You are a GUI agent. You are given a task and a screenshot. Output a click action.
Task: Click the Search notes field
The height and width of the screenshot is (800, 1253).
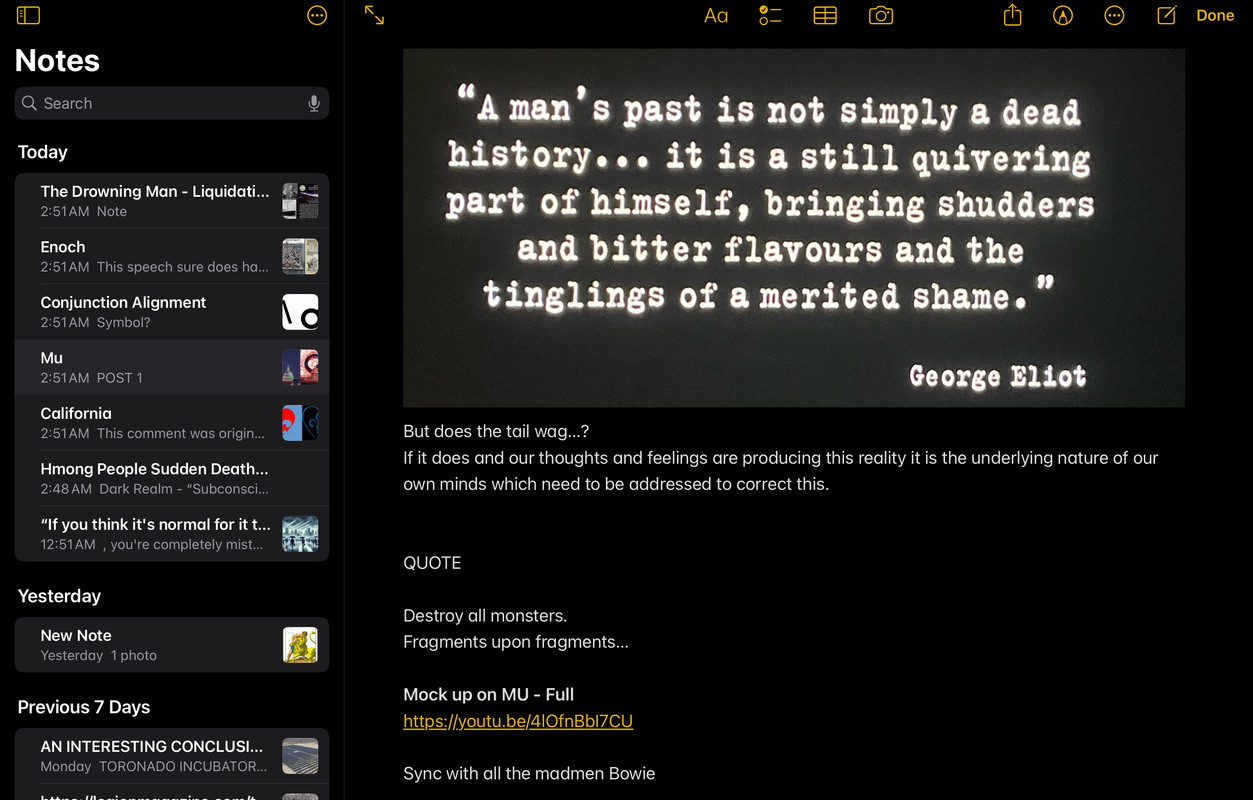click(x=172, y=103)
